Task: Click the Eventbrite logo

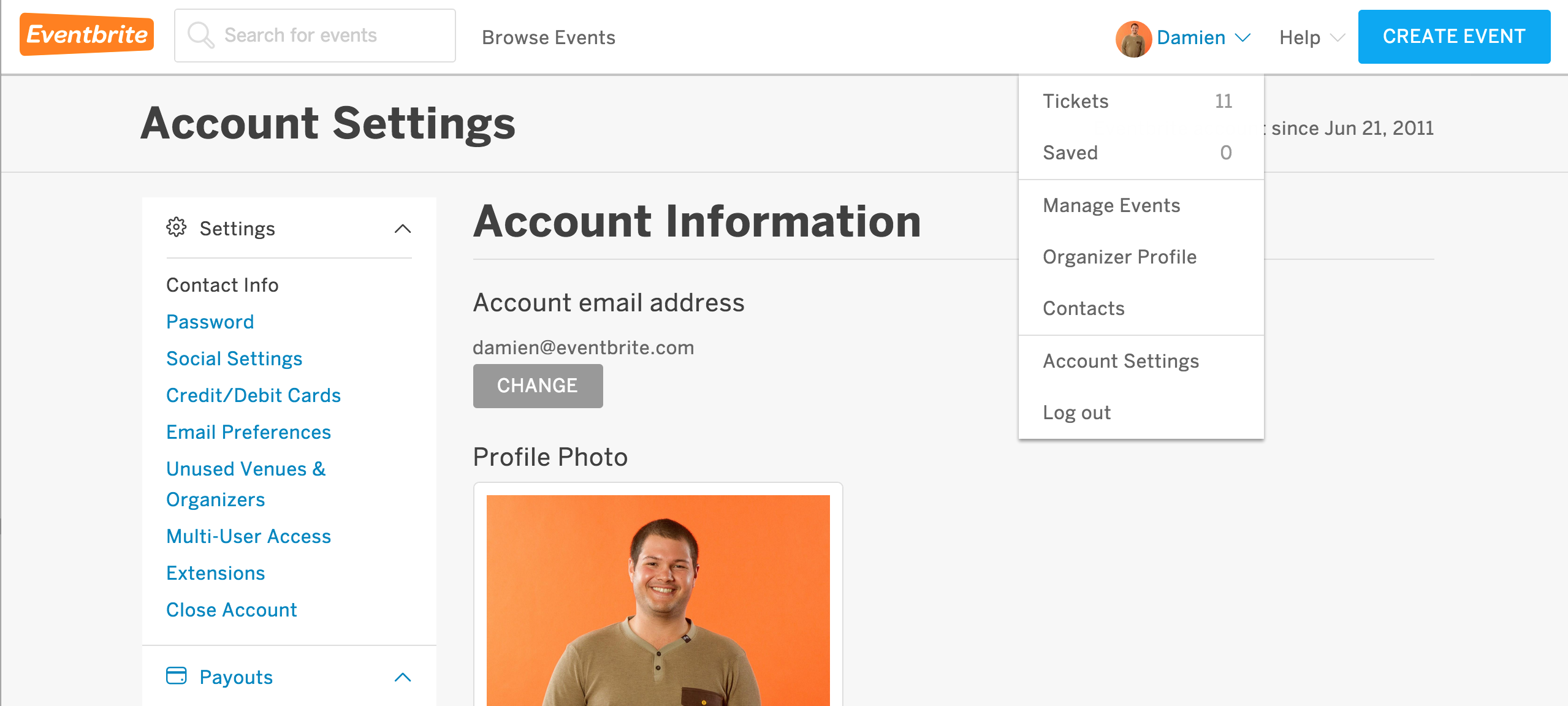Action: tap(86, 35)
